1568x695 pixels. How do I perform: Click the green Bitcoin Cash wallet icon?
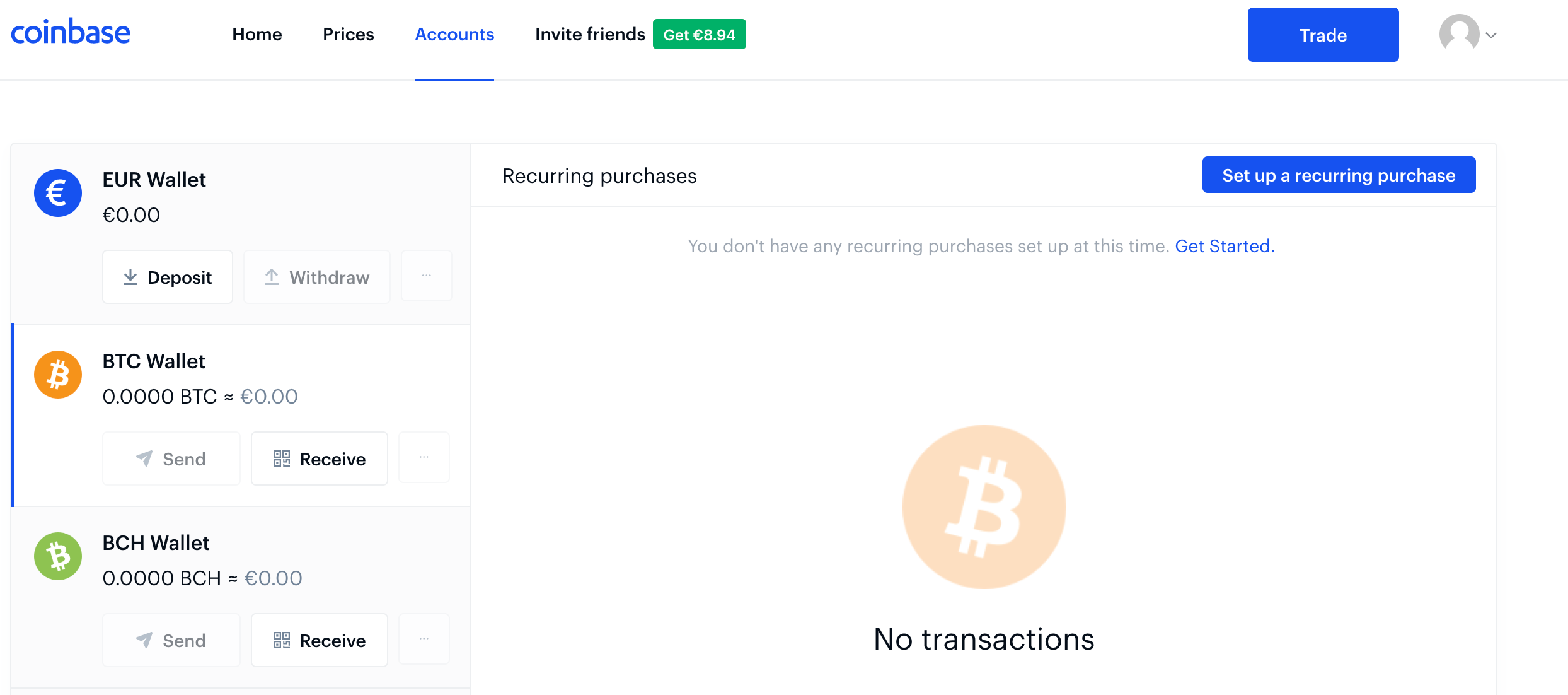click(58, 556)
